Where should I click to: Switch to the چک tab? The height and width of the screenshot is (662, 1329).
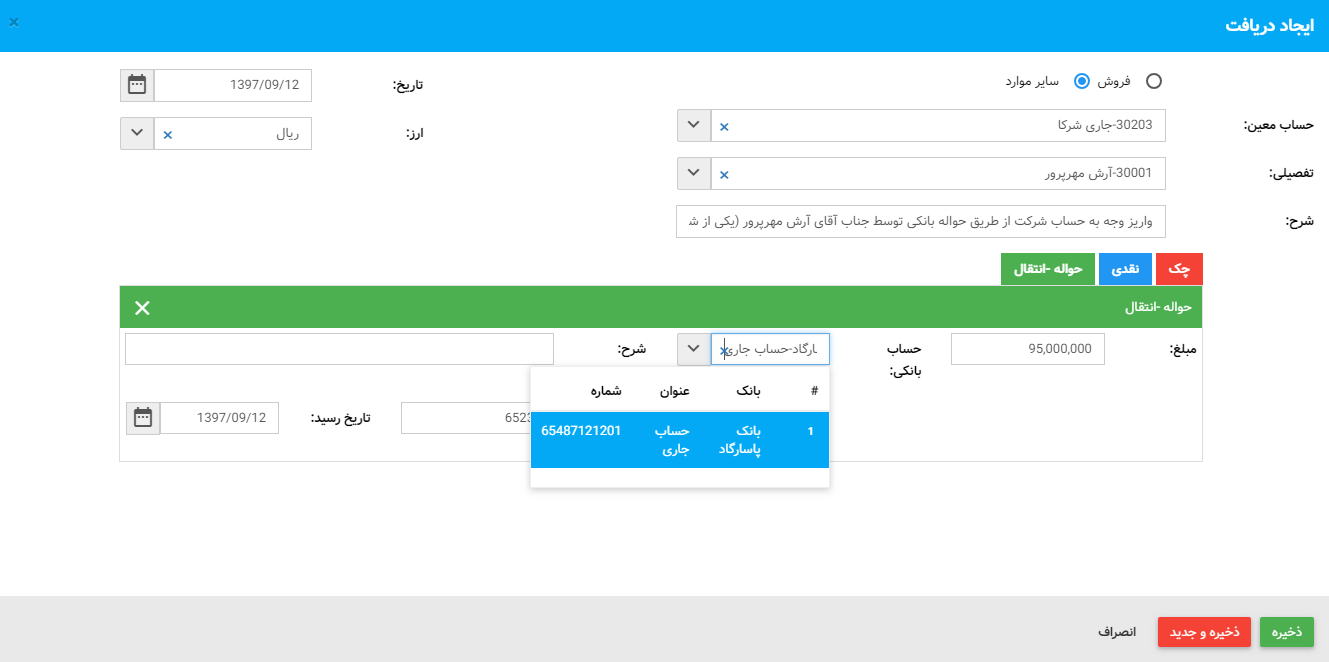click(1179, 269)
